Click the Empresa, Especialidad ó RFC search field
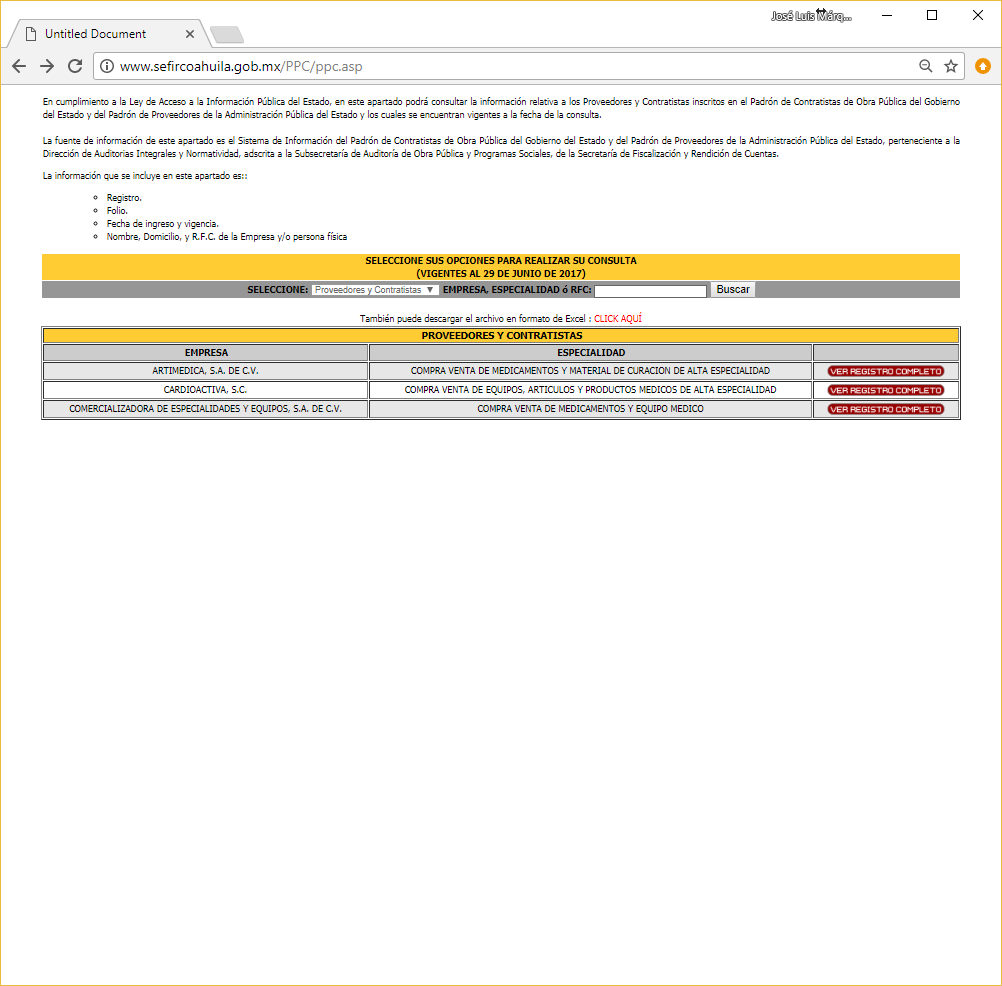This screenshot has height=986, width=1002. (650, 291)
